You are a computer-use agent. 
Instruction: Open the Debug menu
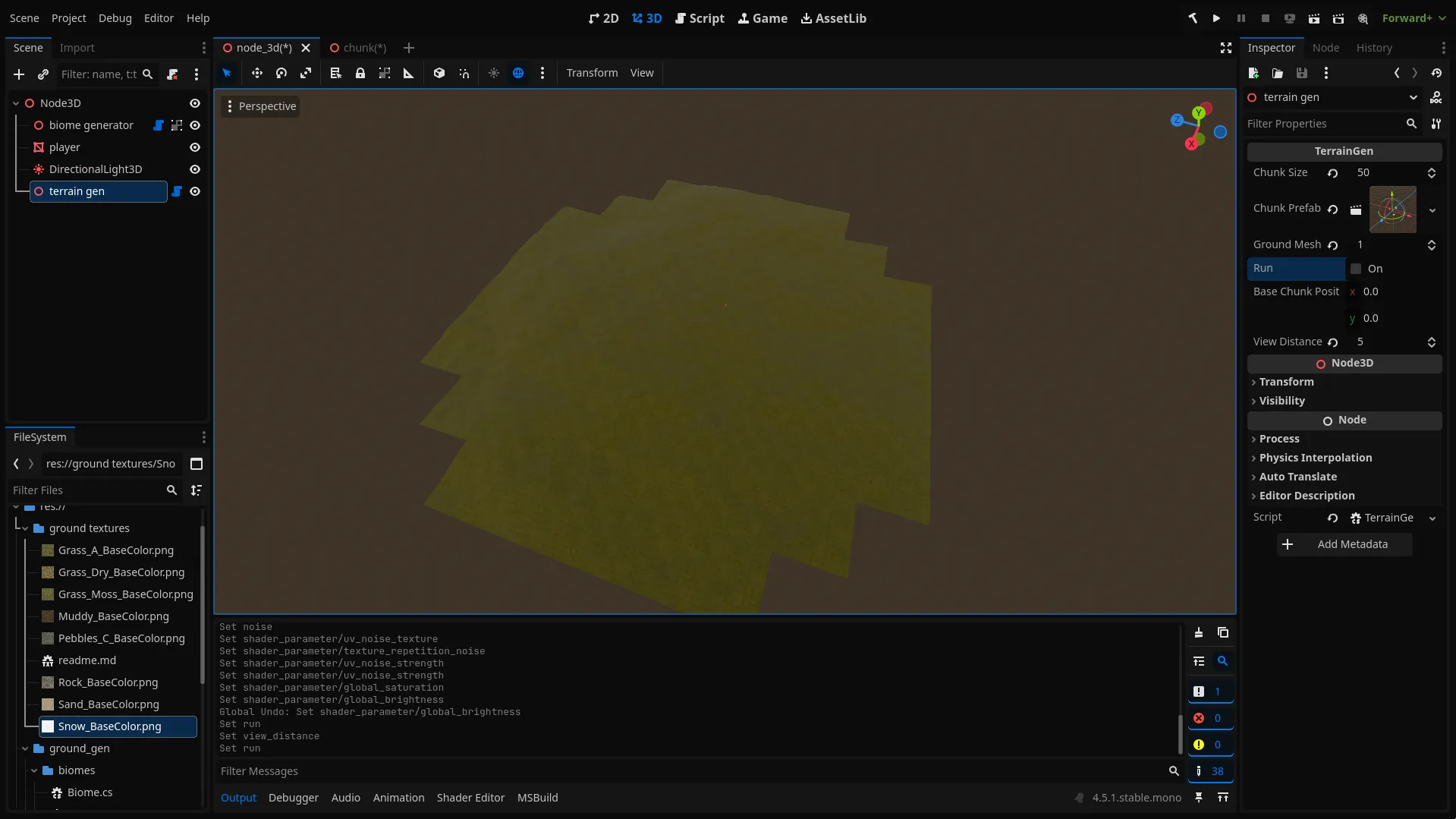(x=115, y=18)
